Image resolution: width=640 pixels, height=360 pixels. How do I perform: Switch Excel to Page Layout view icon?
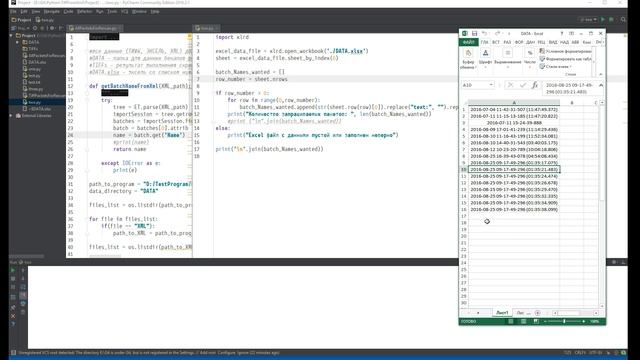(523, 322)
